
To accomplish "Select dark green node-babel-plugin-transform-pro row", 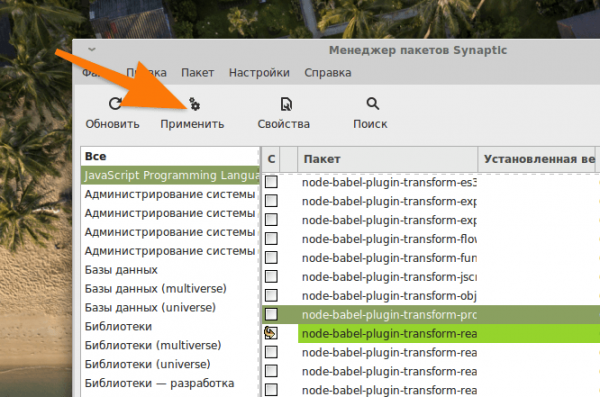I will pos(431,315).
